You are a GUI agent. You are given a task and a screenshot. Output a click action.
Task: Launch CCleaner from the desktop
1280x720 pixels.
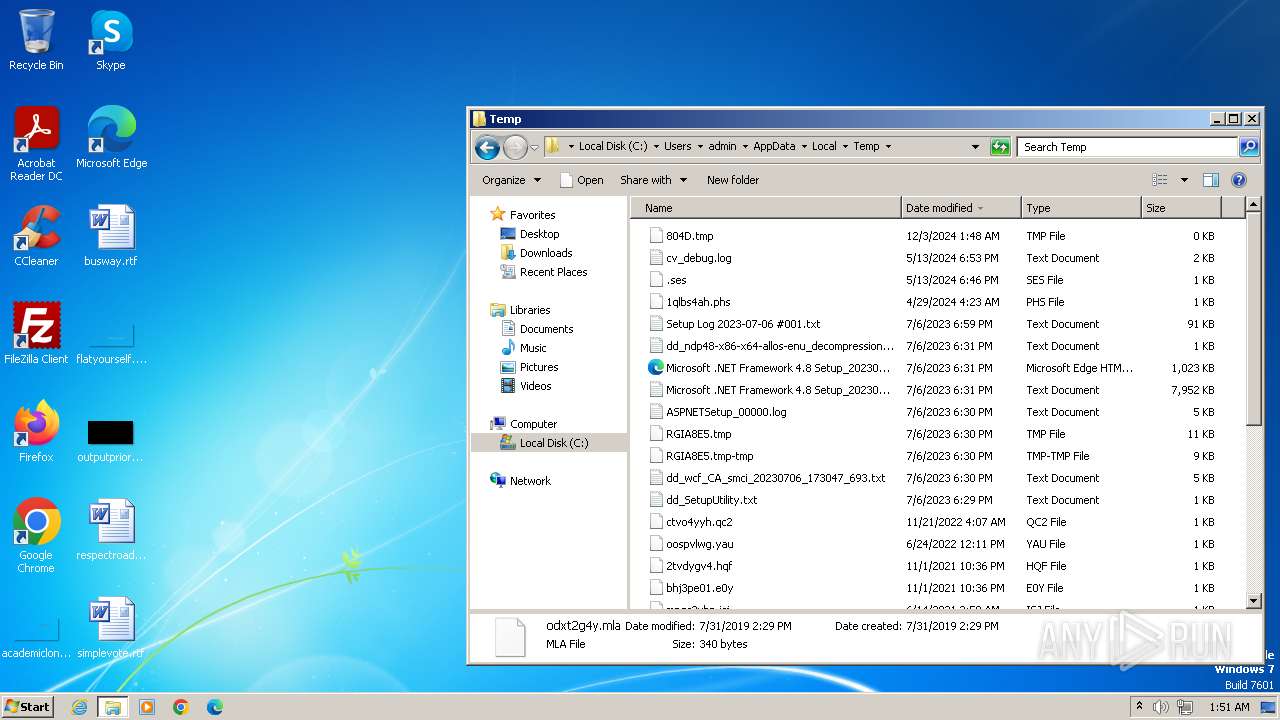36,235
